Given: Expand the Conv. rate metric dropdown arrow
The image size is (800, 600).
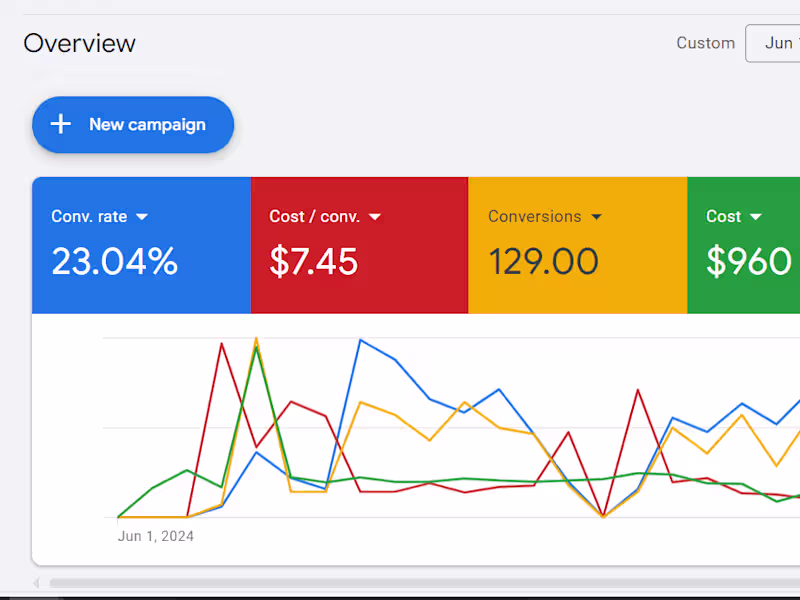Looking at the screenshot, I should tap(142, 217).
